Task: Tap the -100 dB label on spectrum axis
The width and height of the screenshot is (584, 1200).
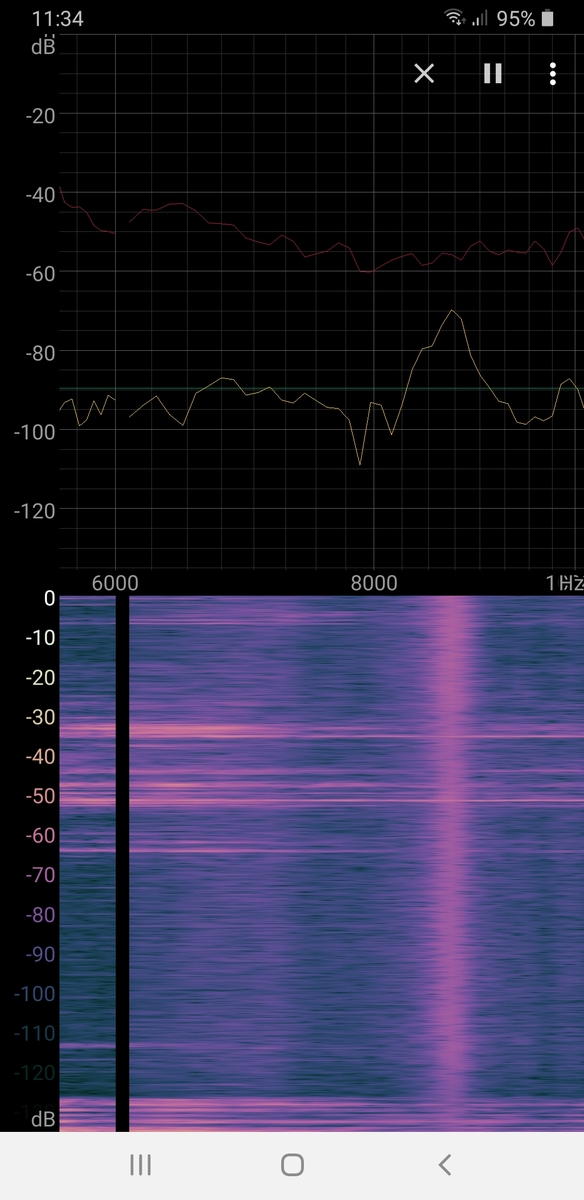Action: [36, 430]
